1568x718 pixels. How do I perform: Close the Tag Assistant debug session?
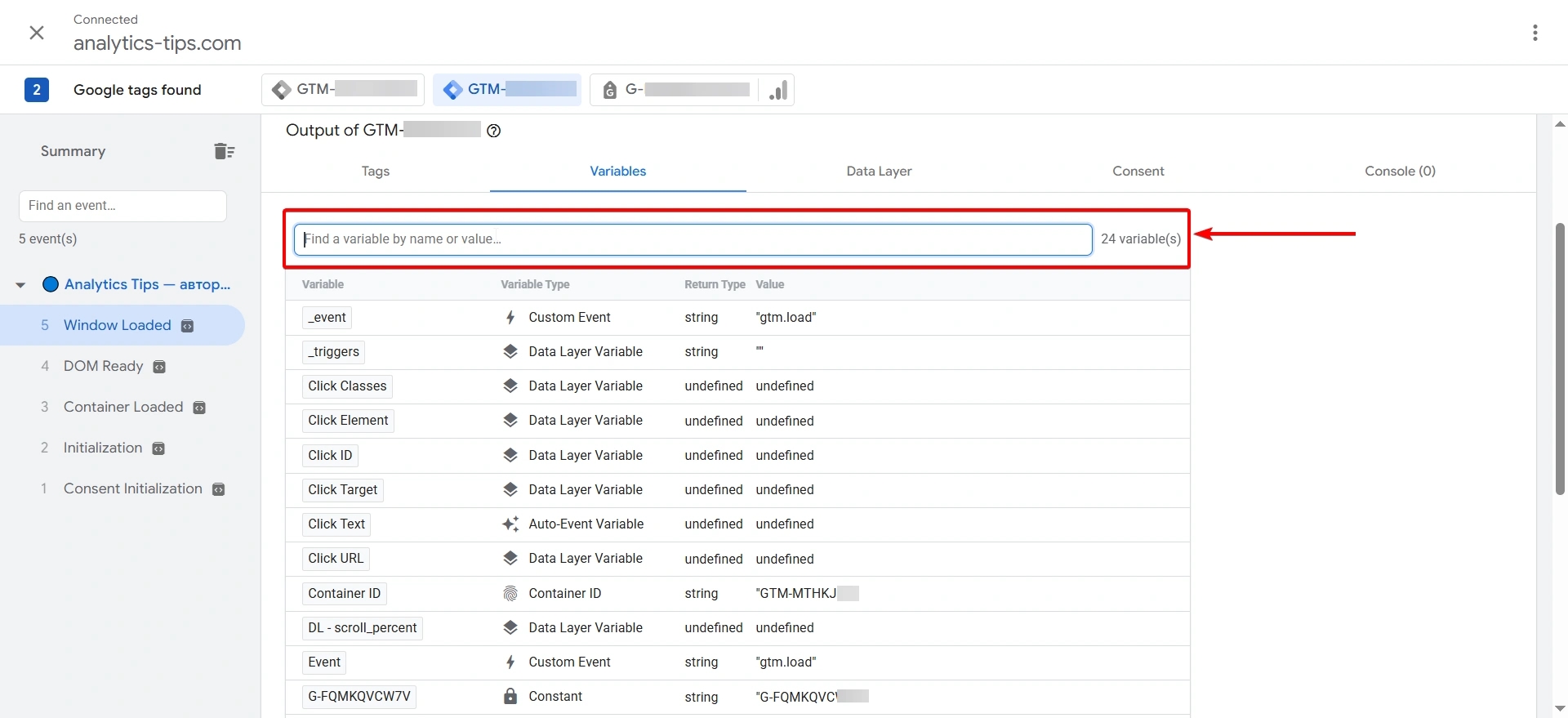coord(37,33)
